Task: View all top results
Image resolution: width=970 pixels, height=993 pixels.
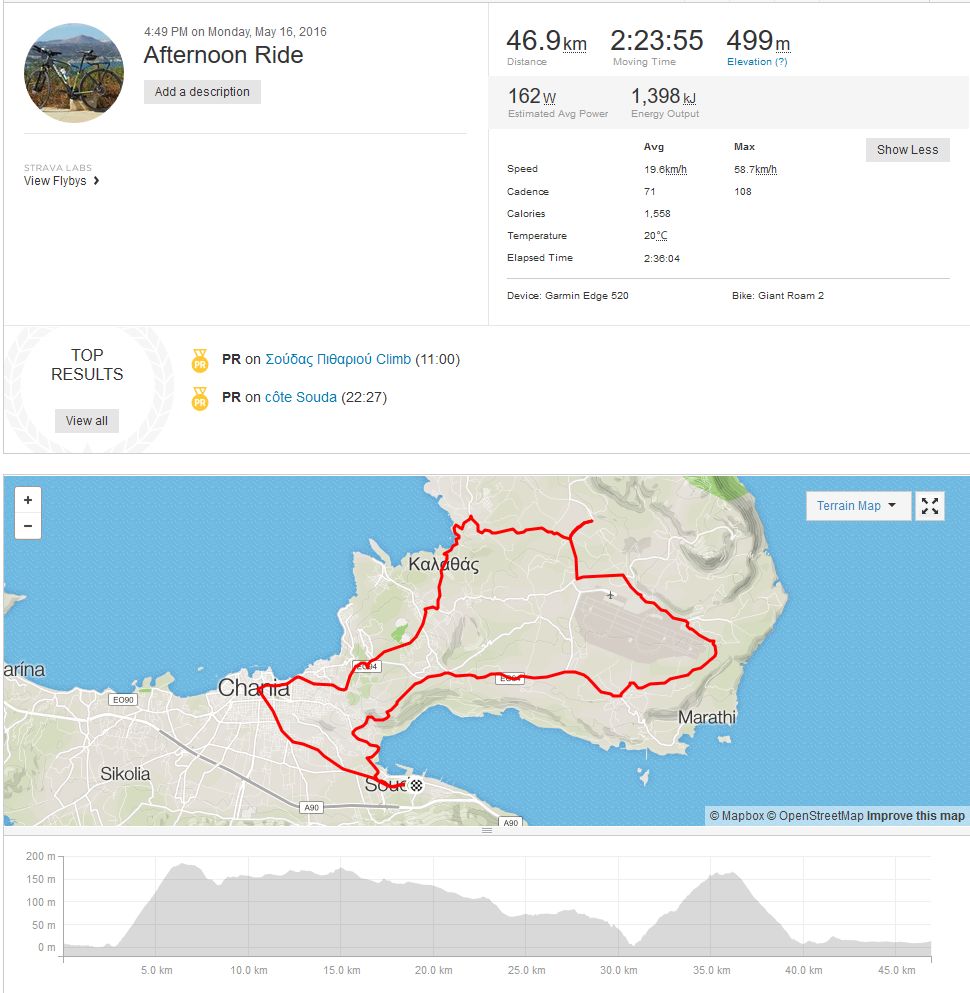Action: click(87, 421)
